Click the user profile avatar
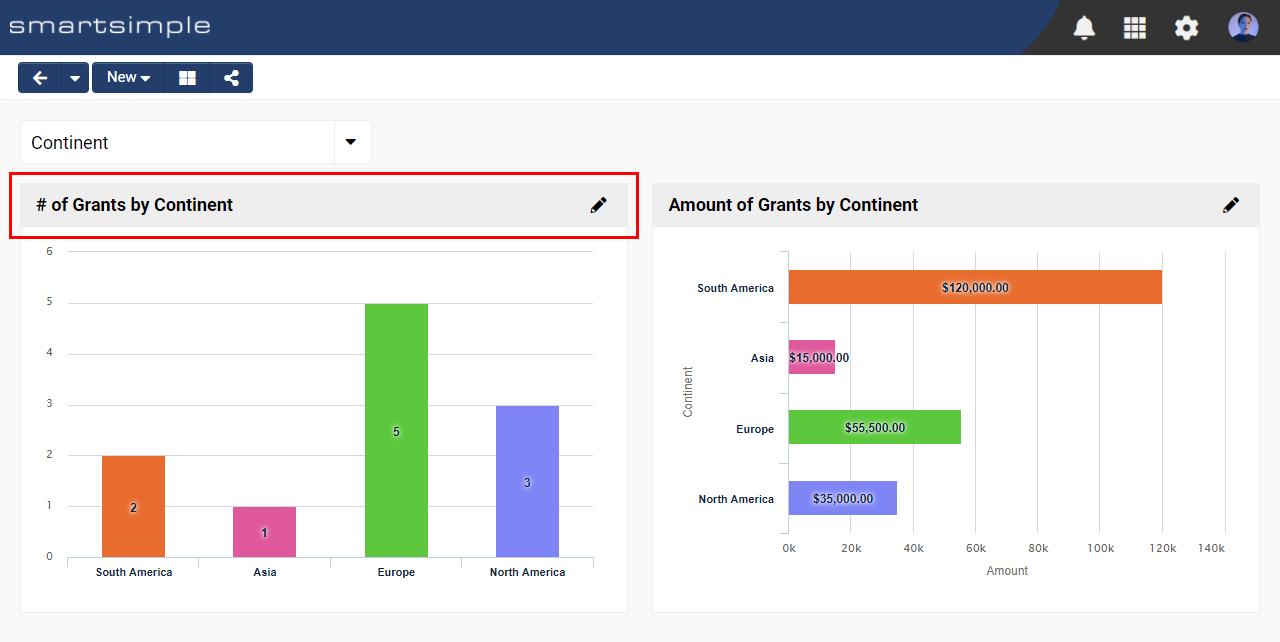 1243,27
